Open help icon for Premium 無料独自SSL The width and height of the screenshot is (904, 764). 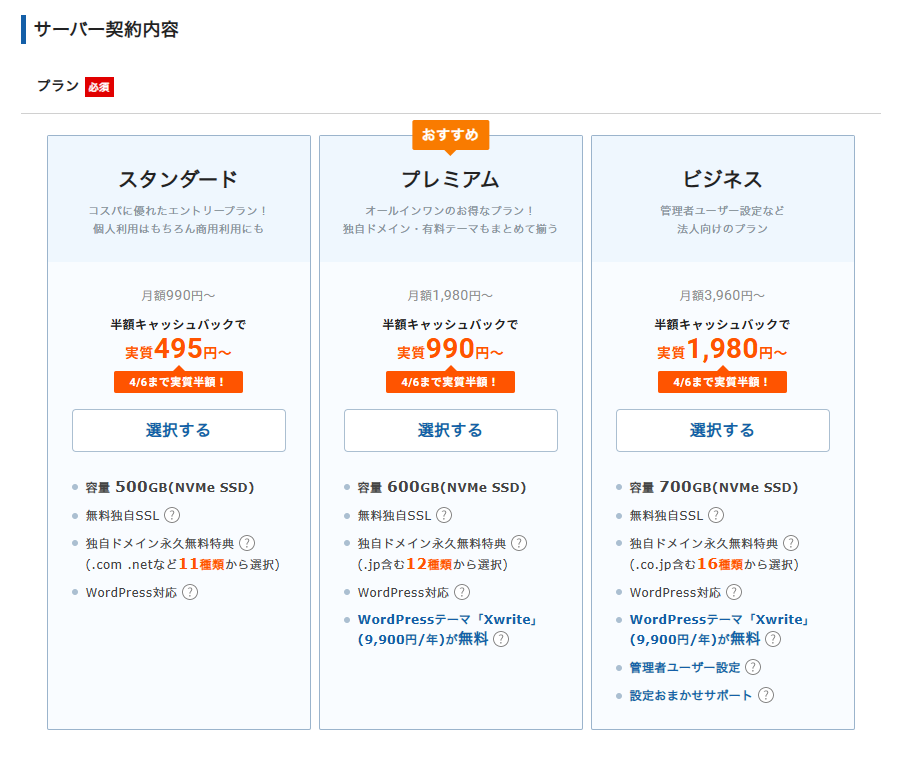point(444,516)
